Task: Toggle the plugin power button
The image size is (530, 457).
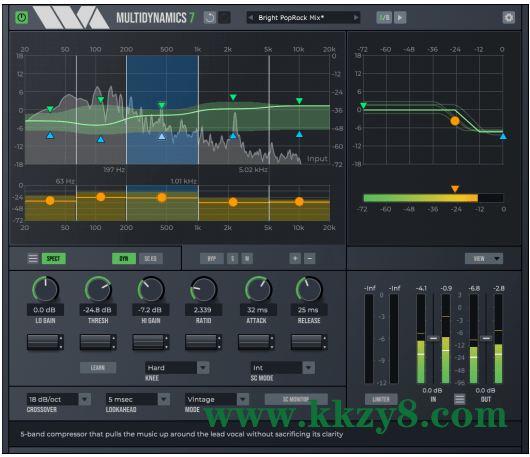Action: 22,17
